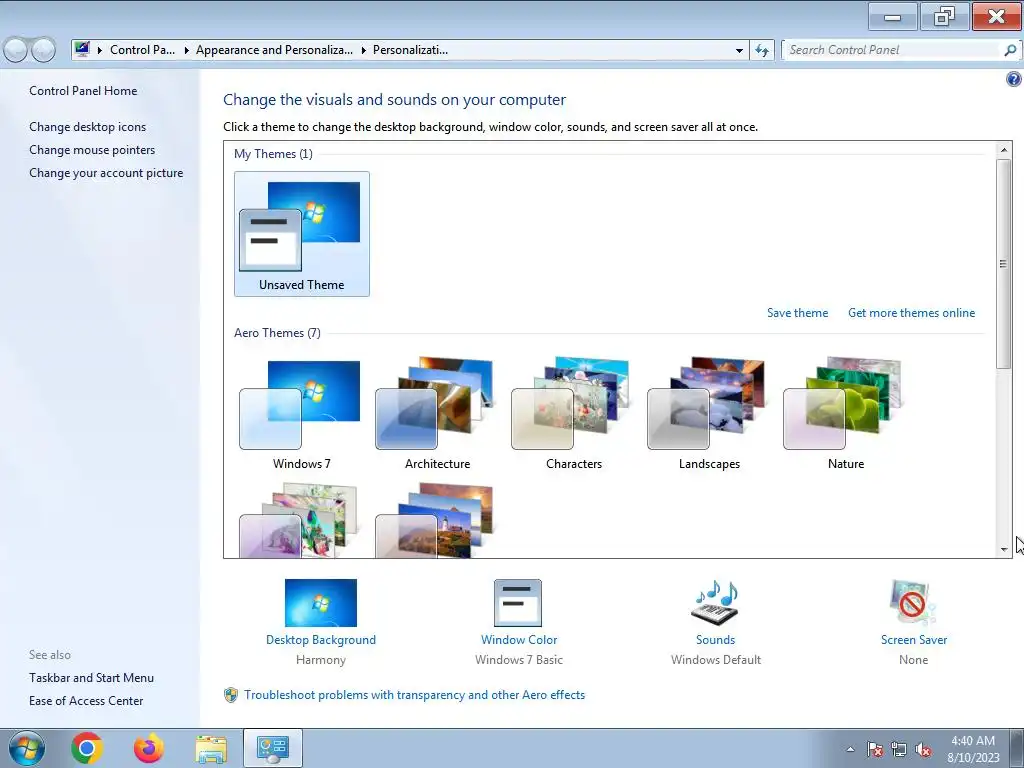Open Ease of Access Center link
Screen dimensions: 1024x768
tap(86, 701)
